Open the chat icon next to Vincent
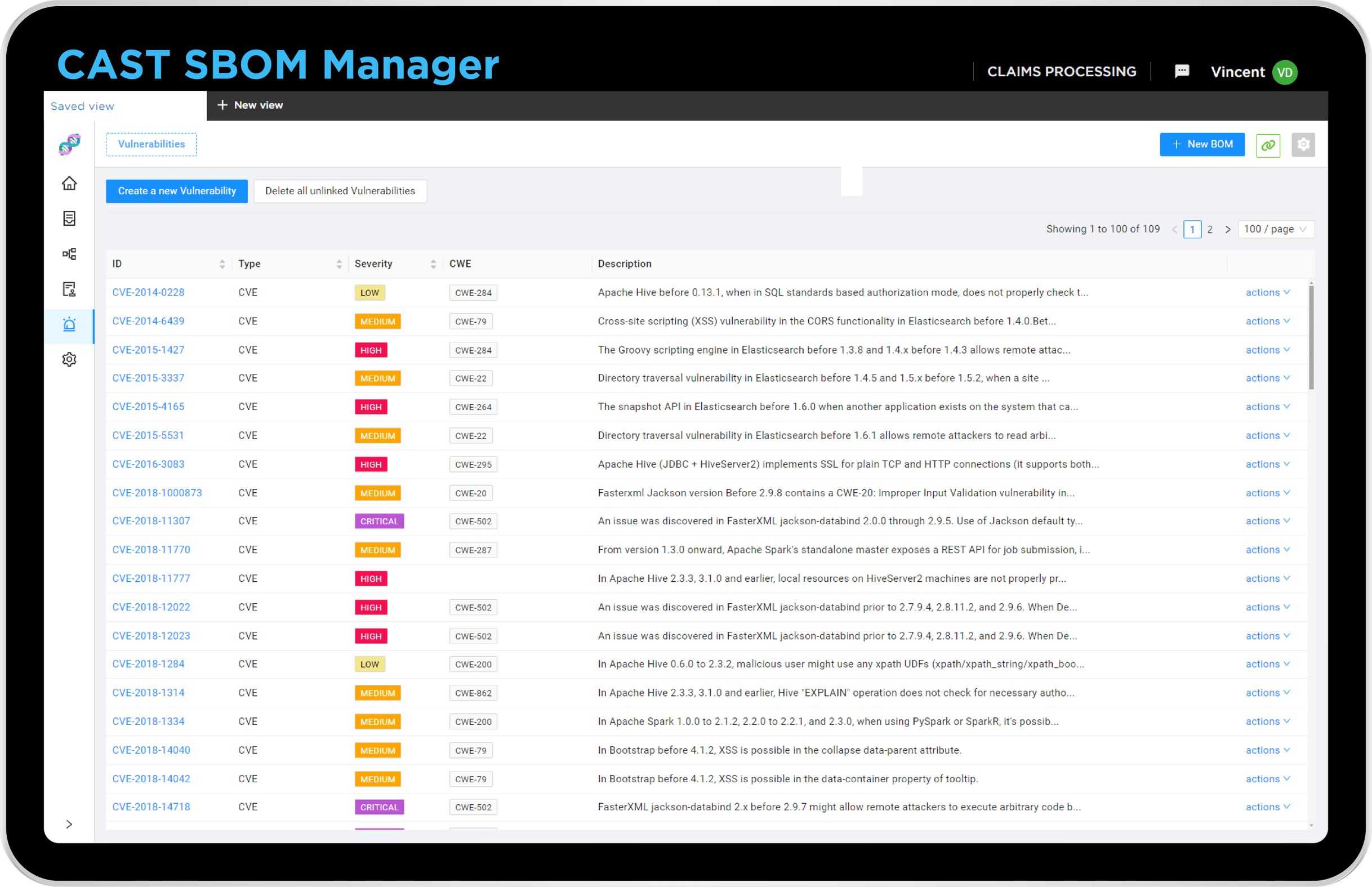The height and width of the screenshot is (887, 1372). (1182, 71)
